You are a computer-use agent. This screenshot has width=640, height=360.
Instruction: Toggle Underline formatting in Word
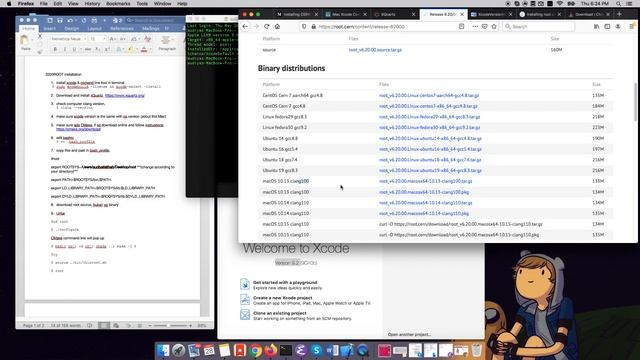pyautogui.click(x=74, y=49)
